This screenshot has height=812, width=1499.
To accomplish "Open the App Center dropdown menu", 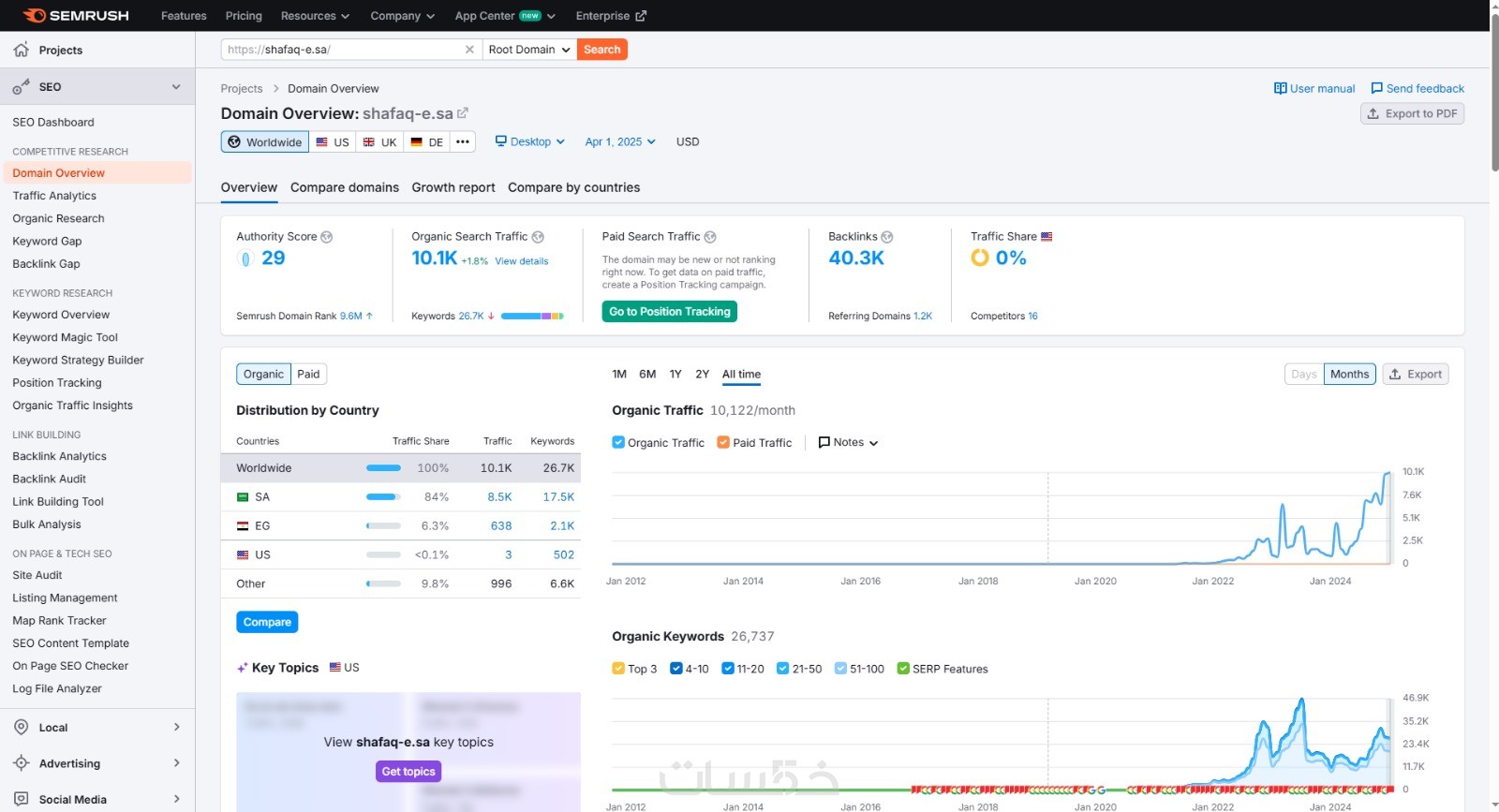I will (x=505, y=16).
